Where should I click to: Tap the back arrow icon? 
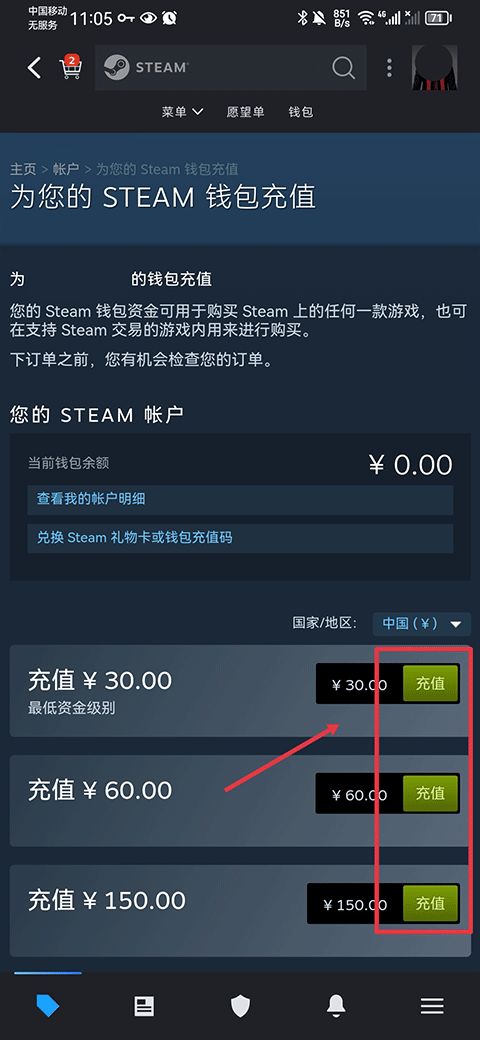(34, 68)
